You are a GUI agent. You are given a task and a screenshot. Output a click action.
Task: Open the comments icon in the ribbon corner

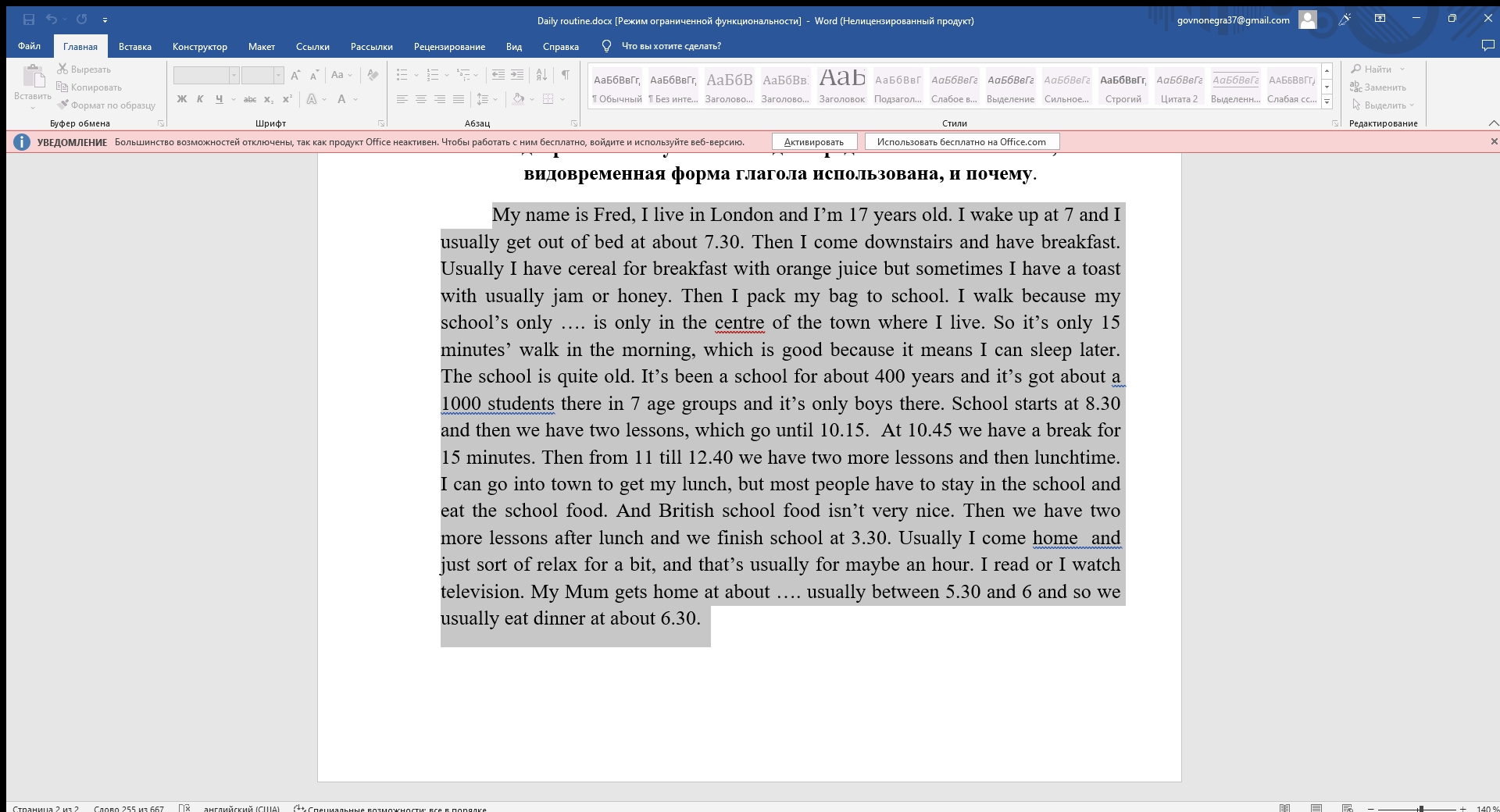coord(1487,46)
